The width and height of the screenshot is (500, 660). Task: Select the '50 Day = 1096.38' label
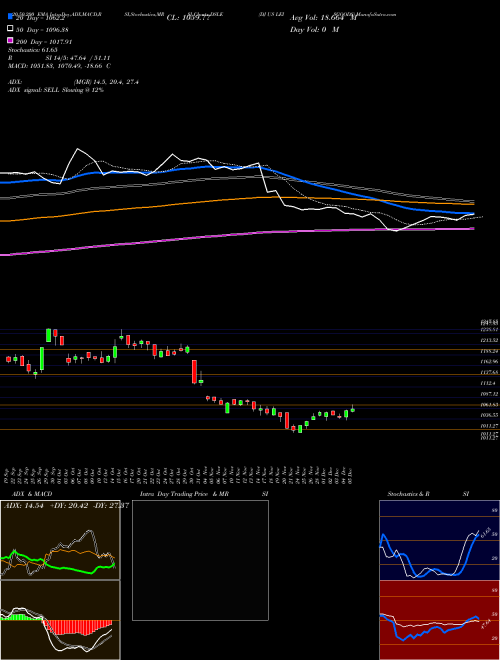click(42, 30)
